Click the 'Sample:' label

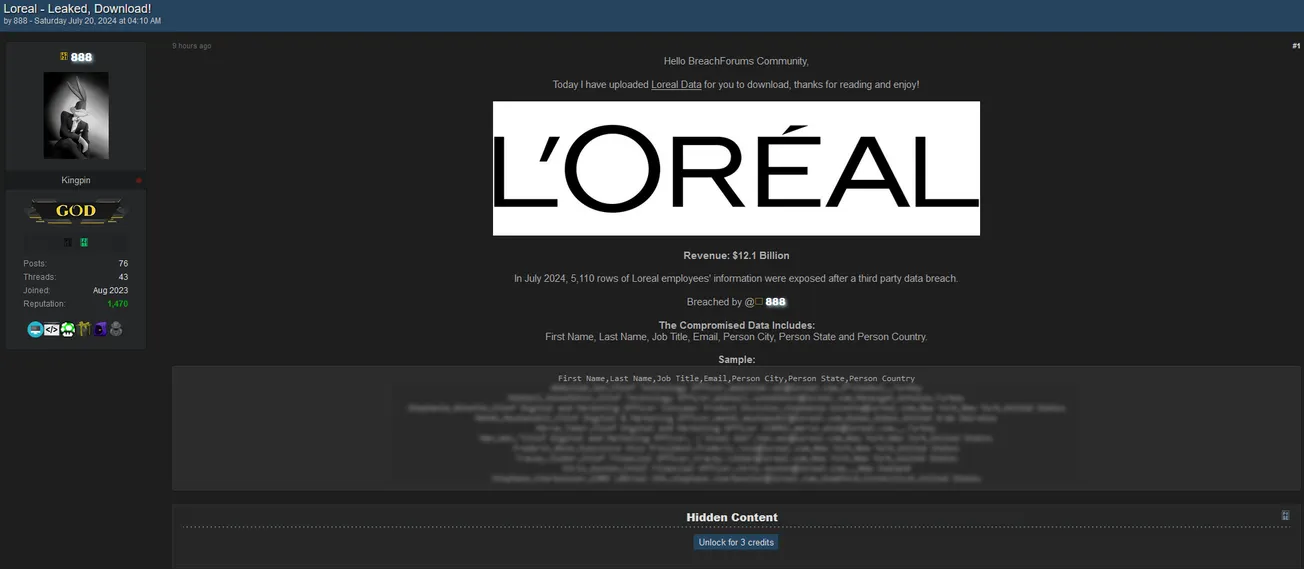736,360
